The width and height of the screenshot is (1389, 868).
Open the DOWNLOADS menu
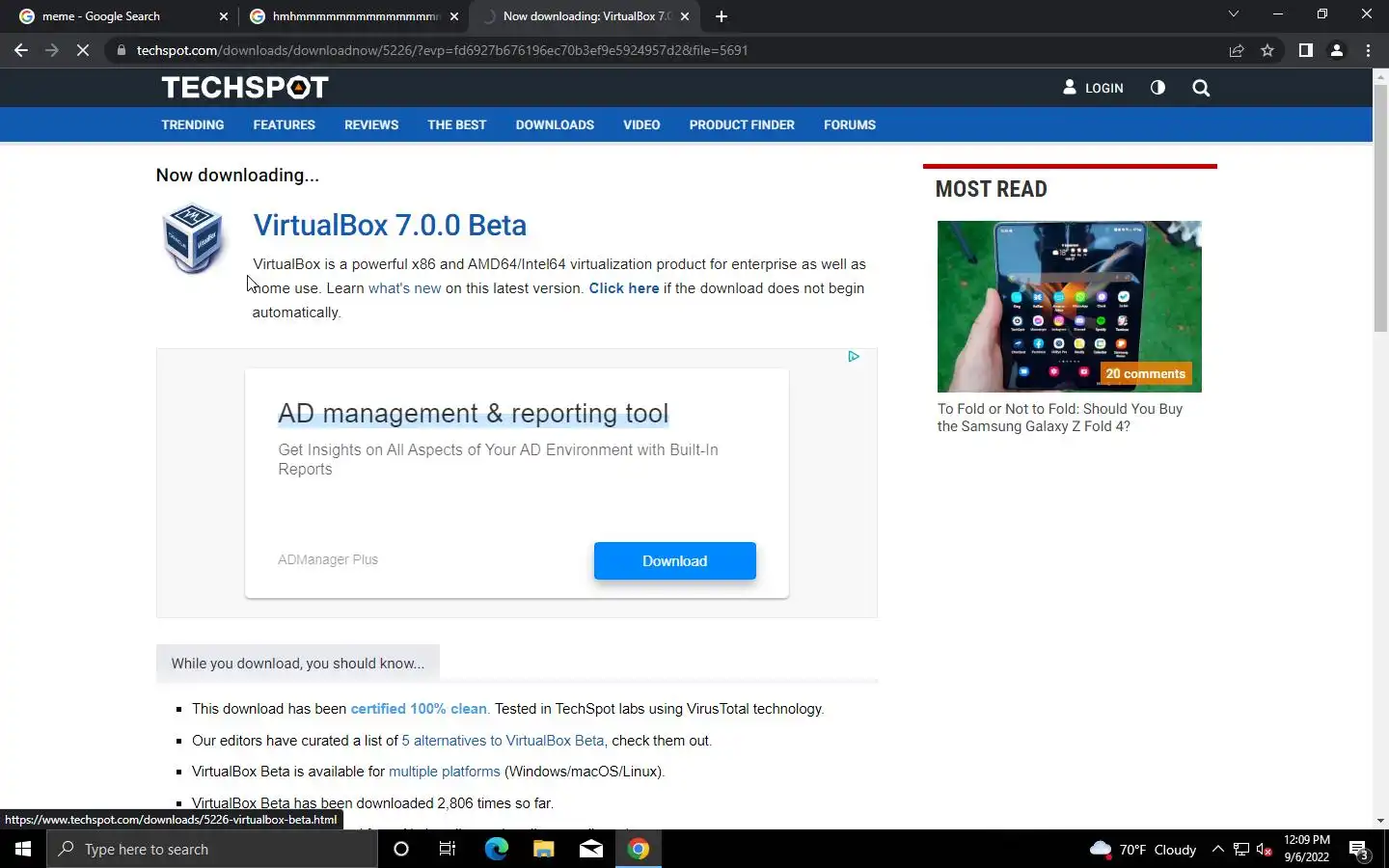click(x=555, y=124)
